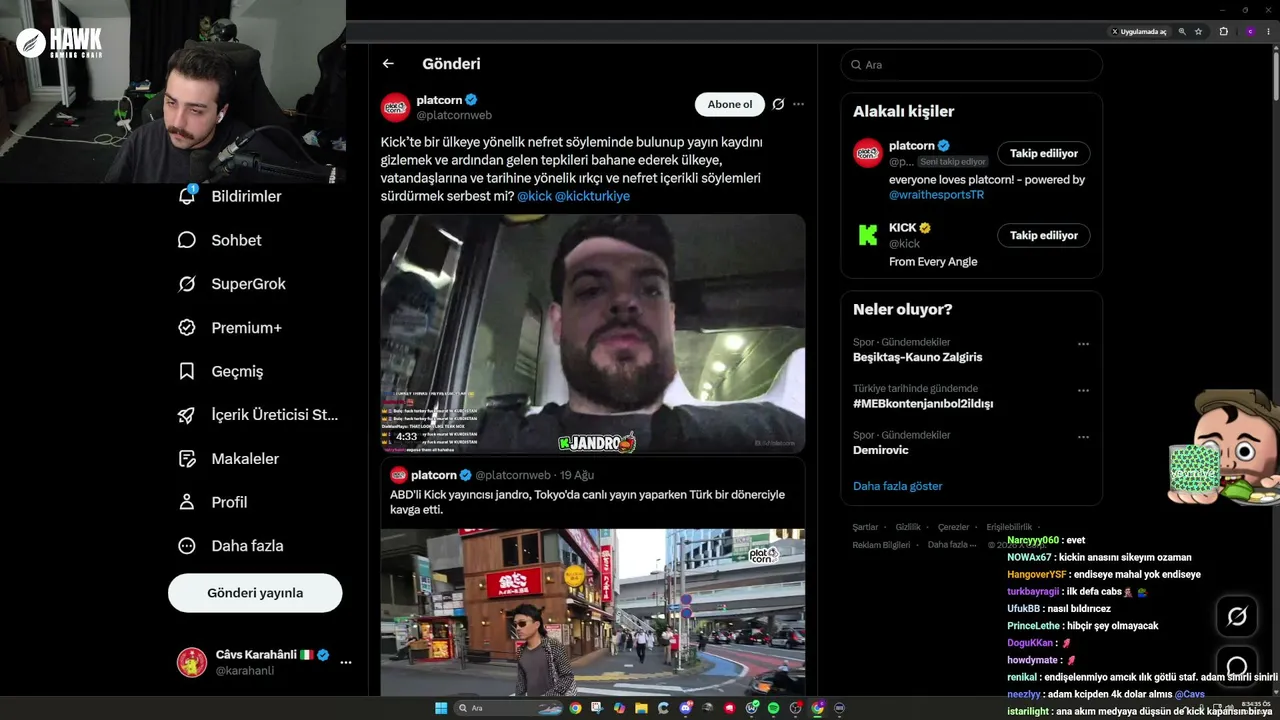Click the Grok icon beside Abone ol
Viewport: 1280px width, 720px height.
click(778, 104)
